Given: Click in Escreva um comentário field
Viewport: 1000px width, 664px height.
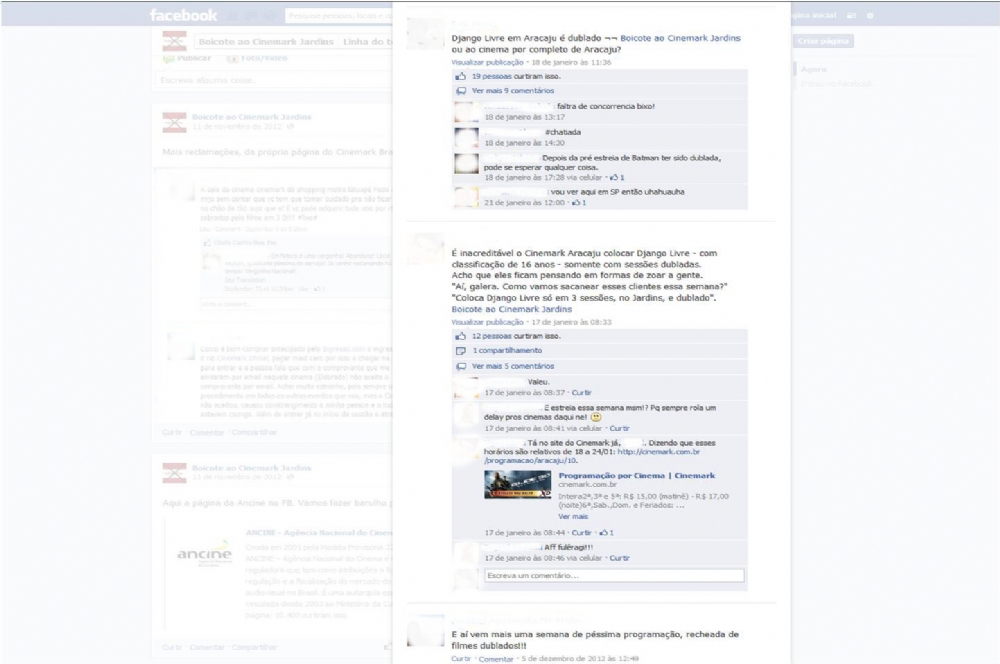Looking at the screenshot, I should click(614, 576).
